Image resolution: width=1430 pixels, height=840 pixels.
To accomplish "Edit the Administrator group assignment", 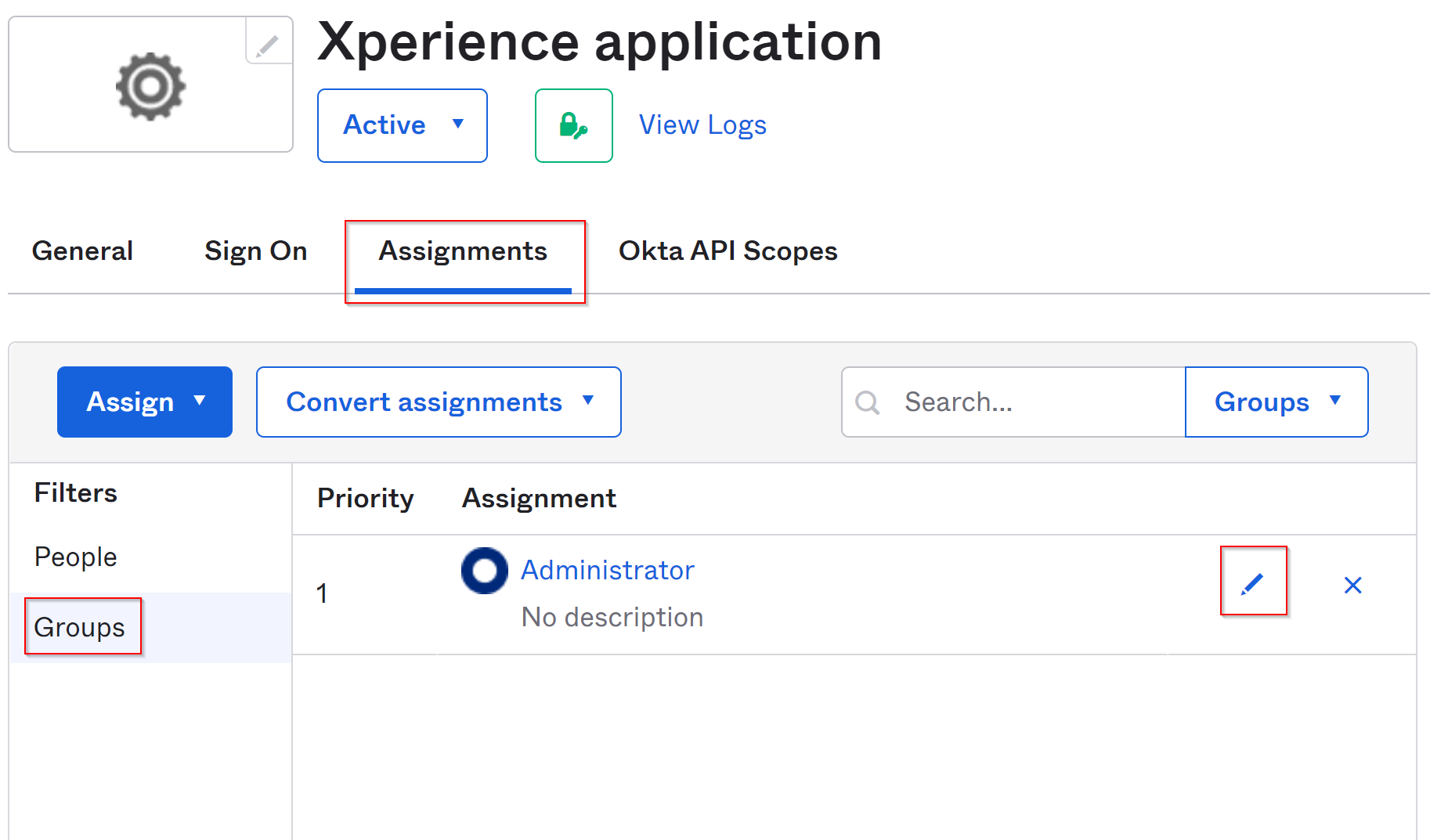I will coord(1253,583).
